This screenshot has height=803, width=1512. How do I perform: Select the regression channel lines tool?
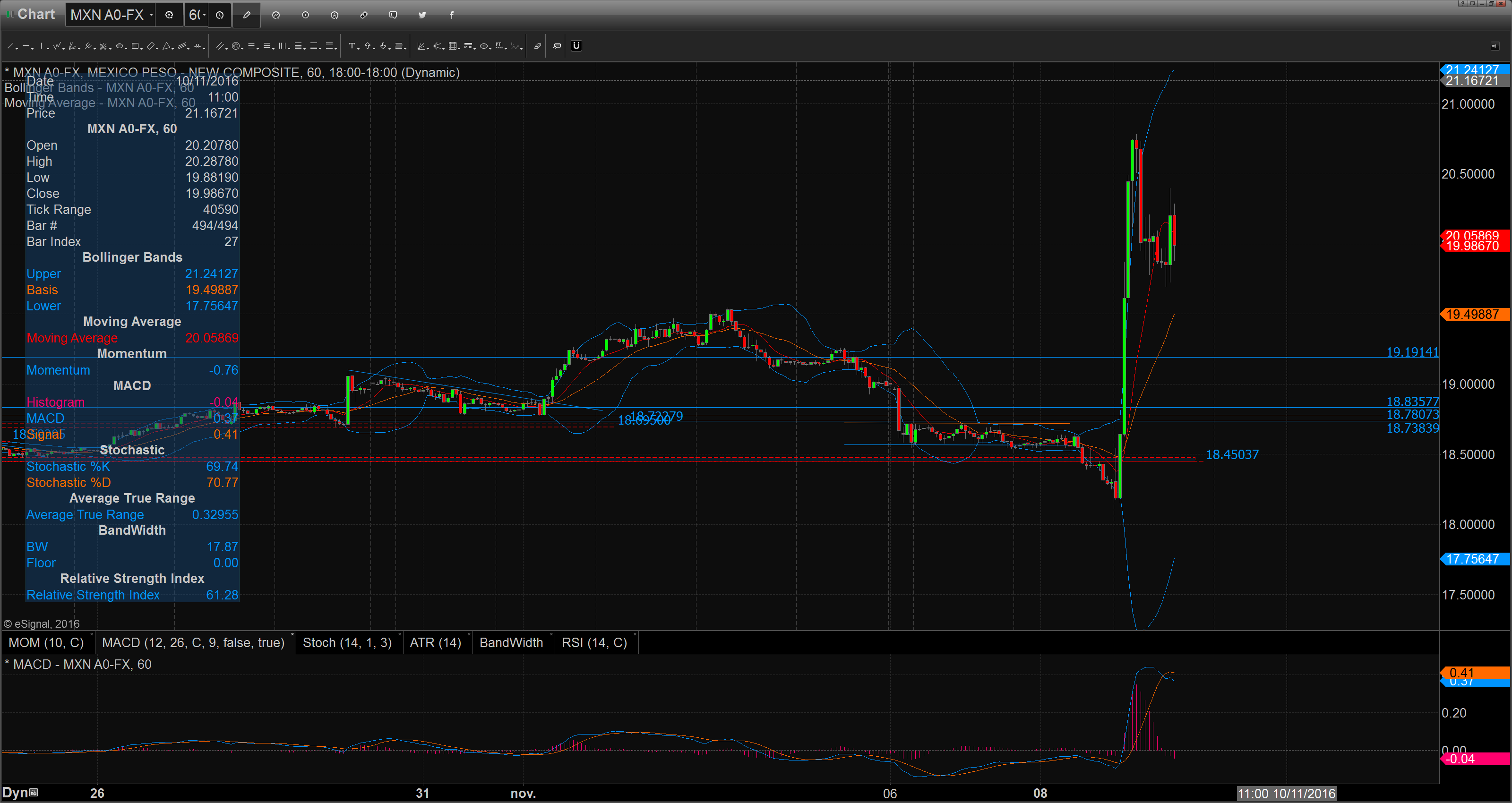[182, 46]
